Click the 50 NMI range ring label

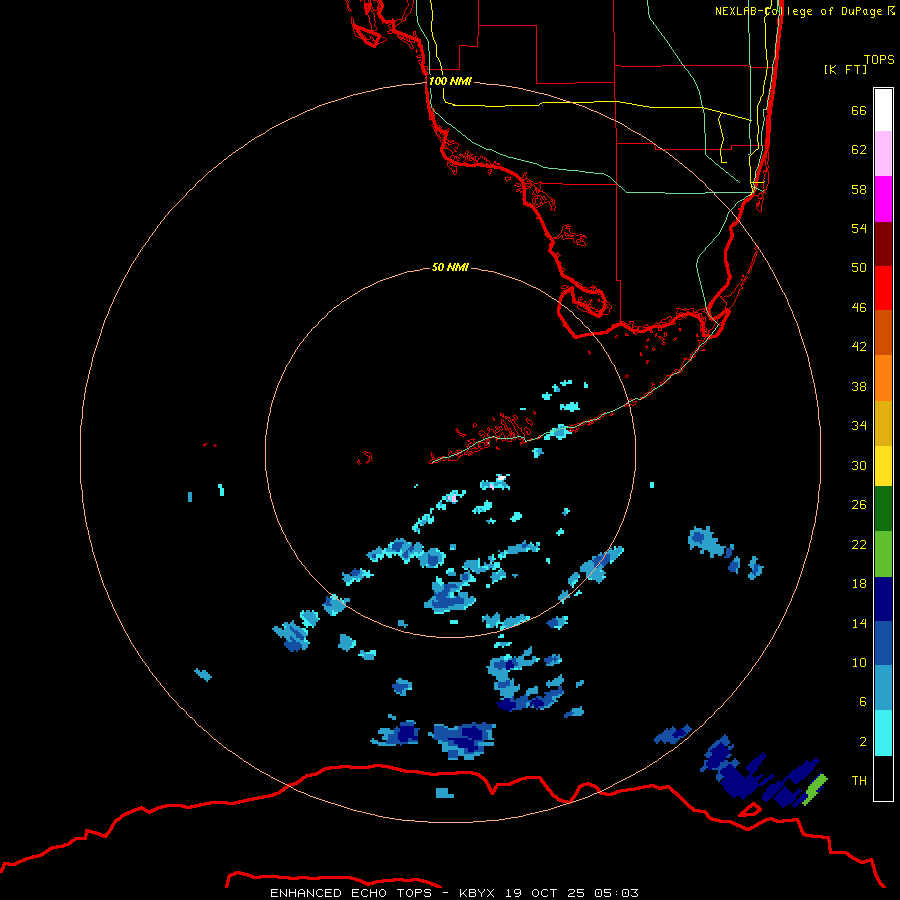450,267
